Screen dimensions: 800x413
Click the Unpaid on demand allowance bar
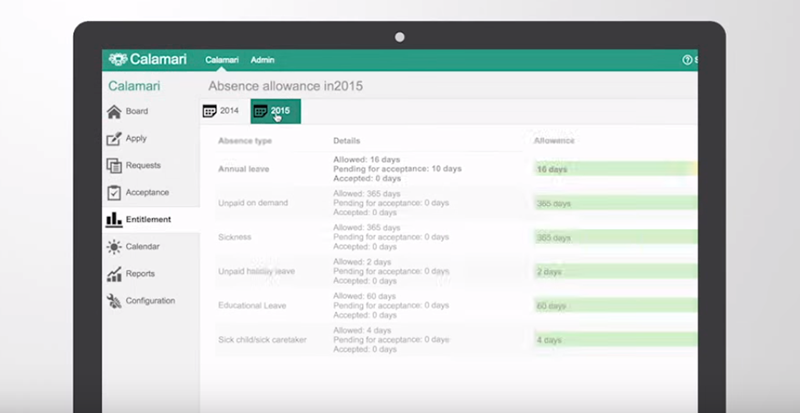tap(614, 203)
